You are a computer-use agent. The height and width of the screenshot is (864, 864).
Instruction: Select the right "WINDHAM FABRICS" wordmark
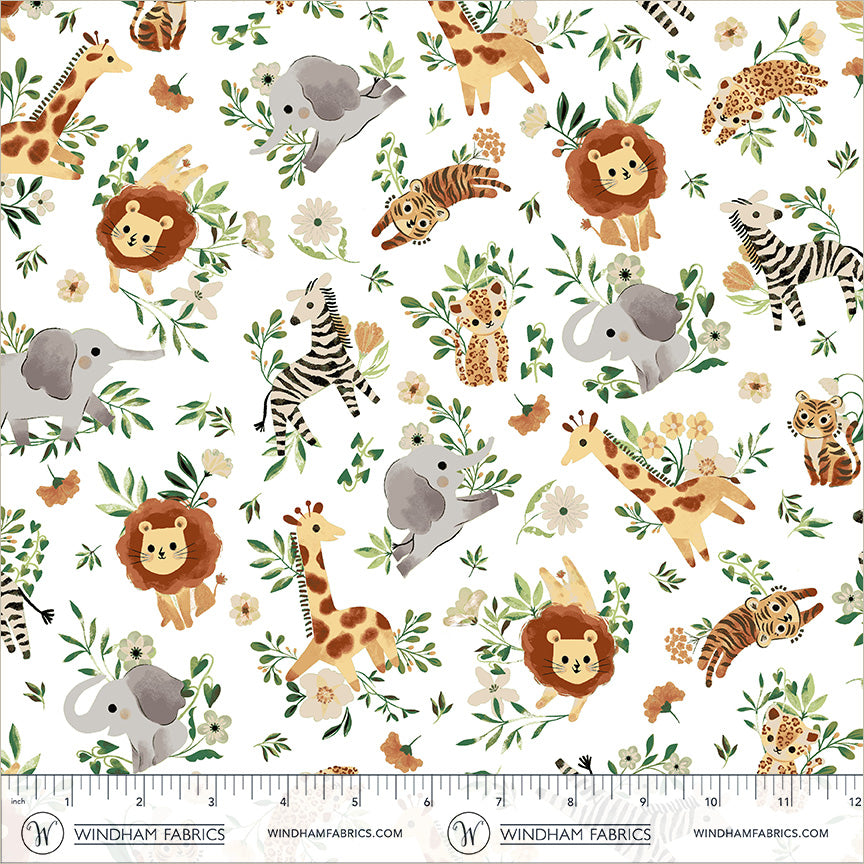point(575,834)
